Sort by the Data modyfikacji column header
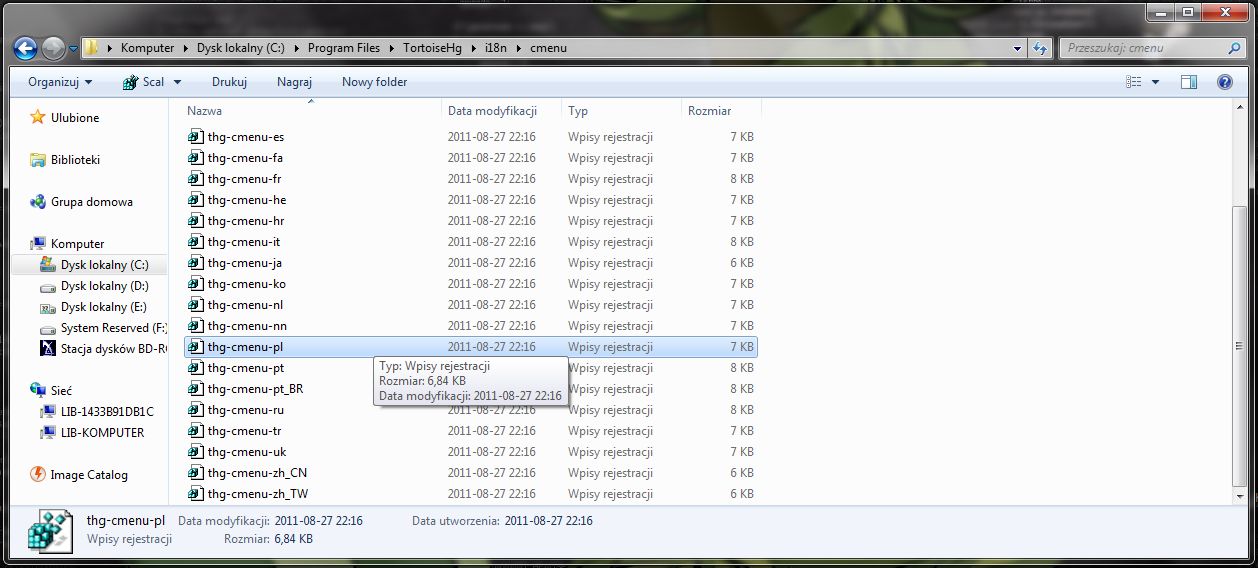The image size is (1258, 568). coord(501,111)
